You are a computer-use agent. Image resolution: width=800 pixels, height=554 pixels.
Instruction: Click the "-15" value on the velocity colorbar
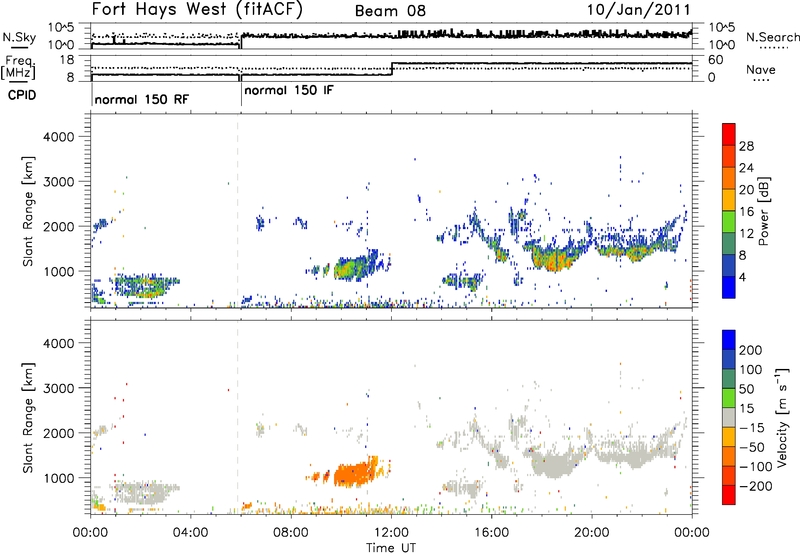(x=752, y=428)
